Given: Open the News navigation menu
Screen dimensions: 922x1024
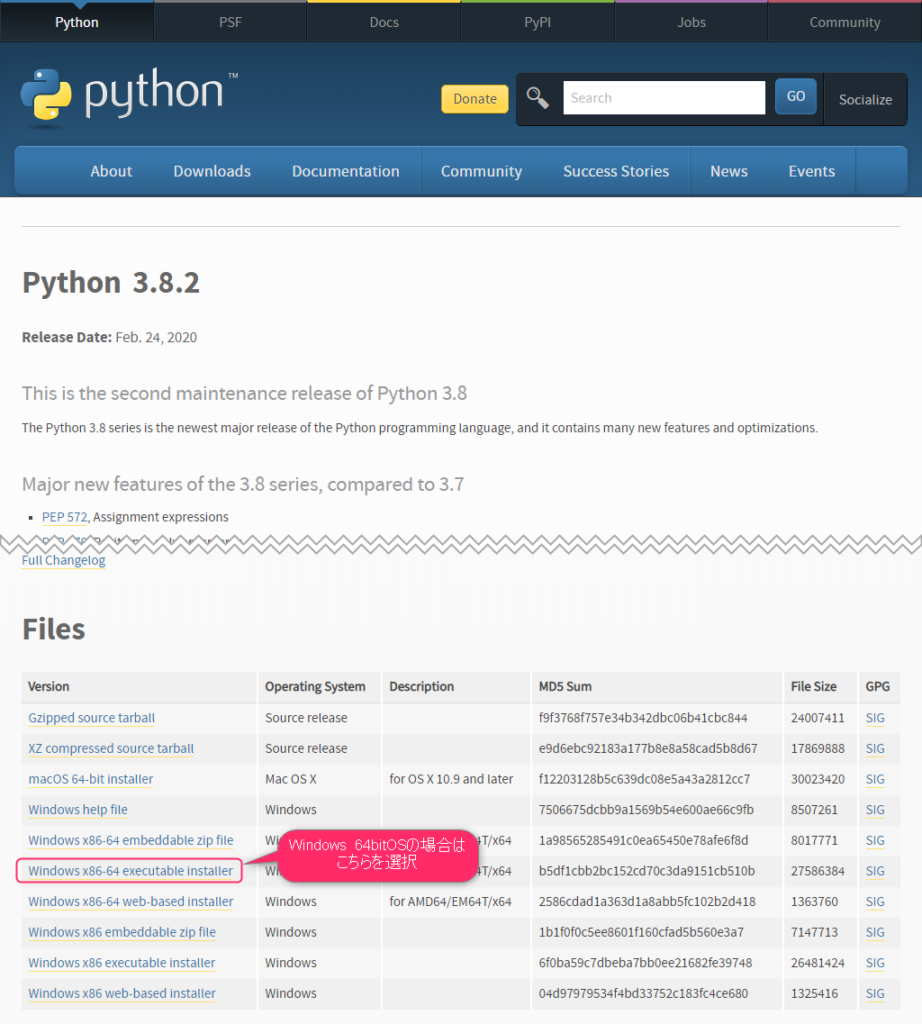Looking at the screenshot, I should click(x=729, y=171).
